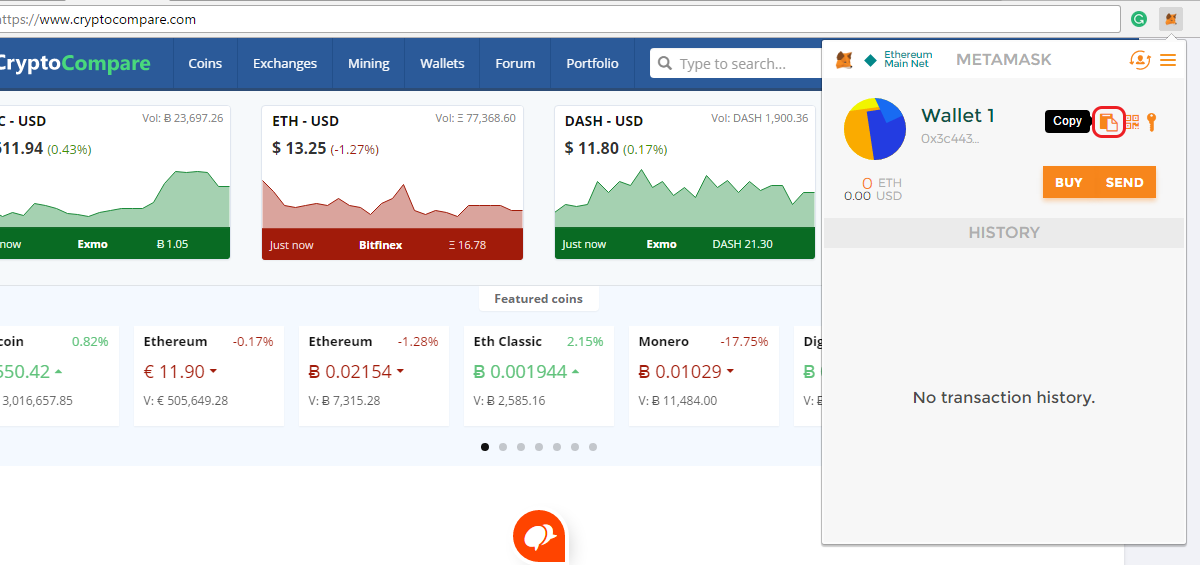Click the search magnifier icon
Screen dimensions: 1200x565
(665, 64)
